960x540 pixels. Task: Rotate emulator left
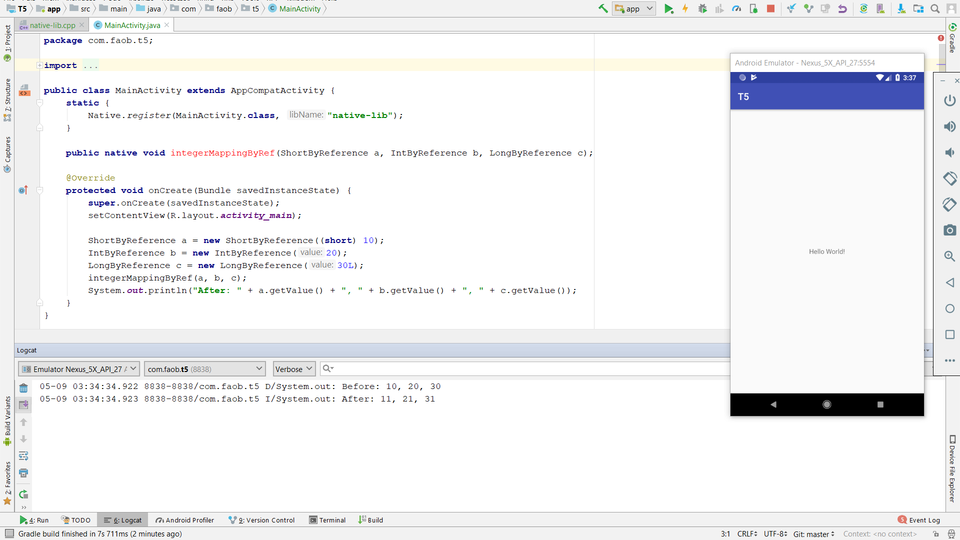tap(950, 178)
